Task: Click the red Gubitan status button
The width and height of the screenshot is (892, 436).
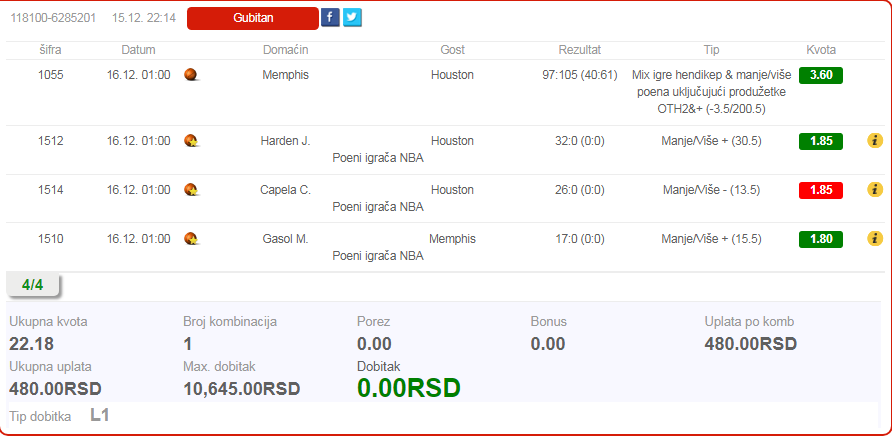Action: click(x=252, y=18)
